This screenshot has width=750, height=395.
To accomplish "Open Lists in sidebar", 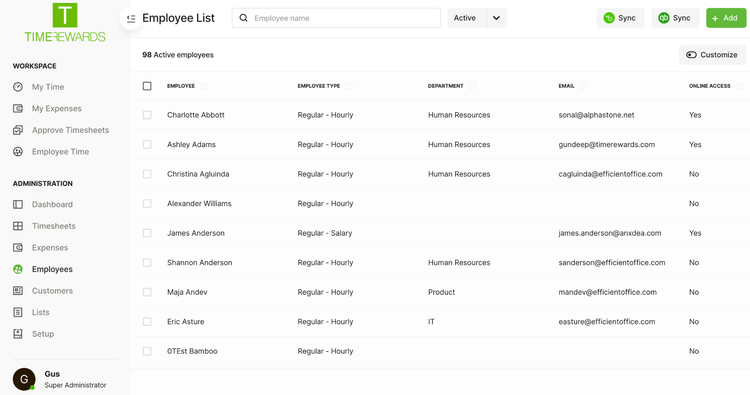I will (x=41, y=312).
